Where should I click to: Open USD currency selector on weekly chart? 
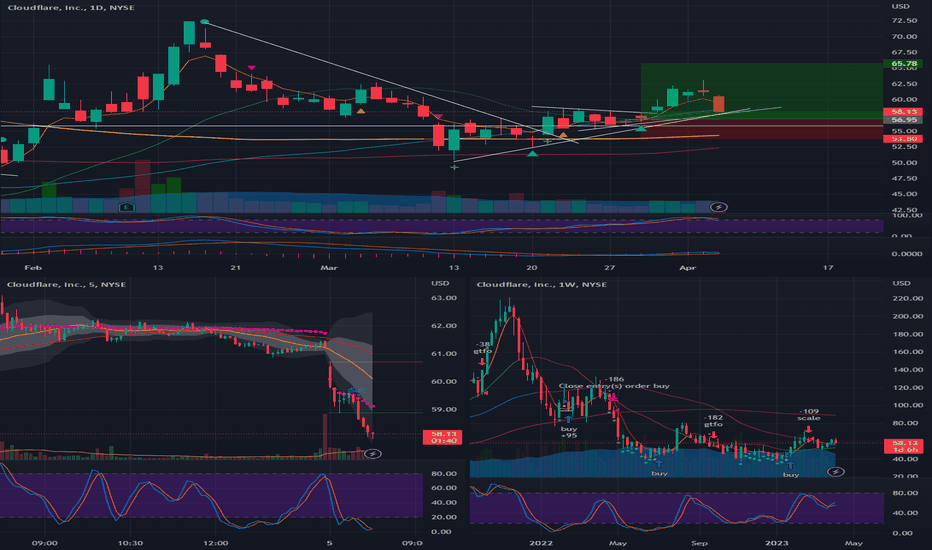click(900, 283)
